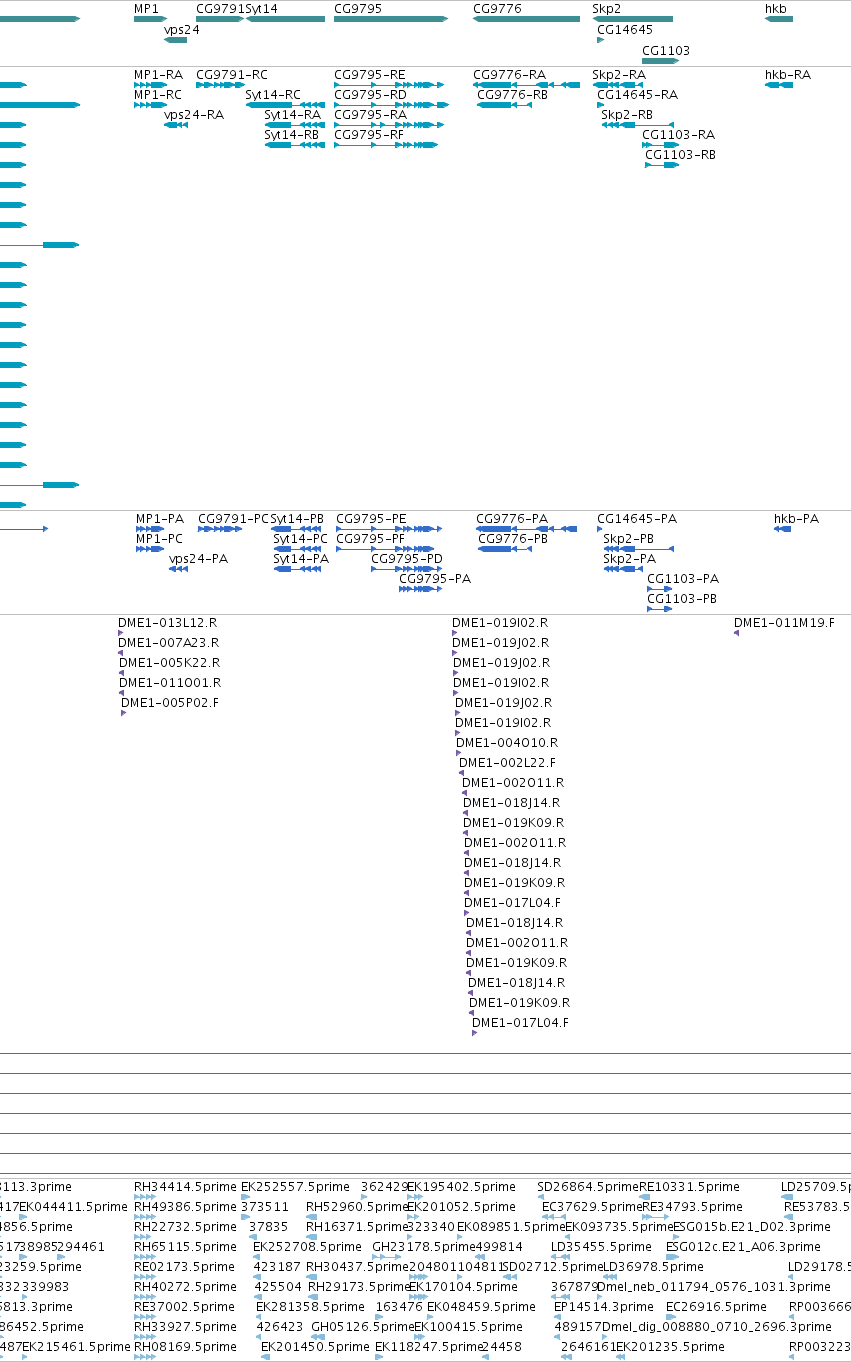This screenshot has height=1362, width=851.
Task: Select the CG14645 gene label
Action: [x=625, y=30]
